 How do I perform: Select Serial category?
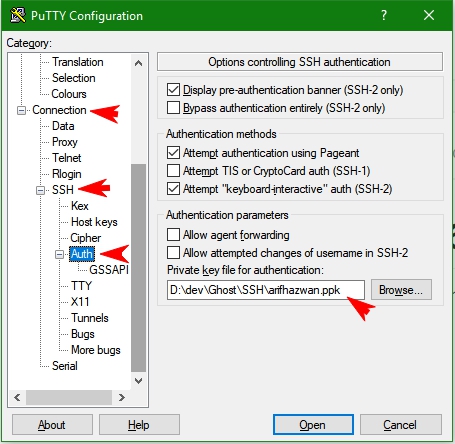[x=65, y=366]
